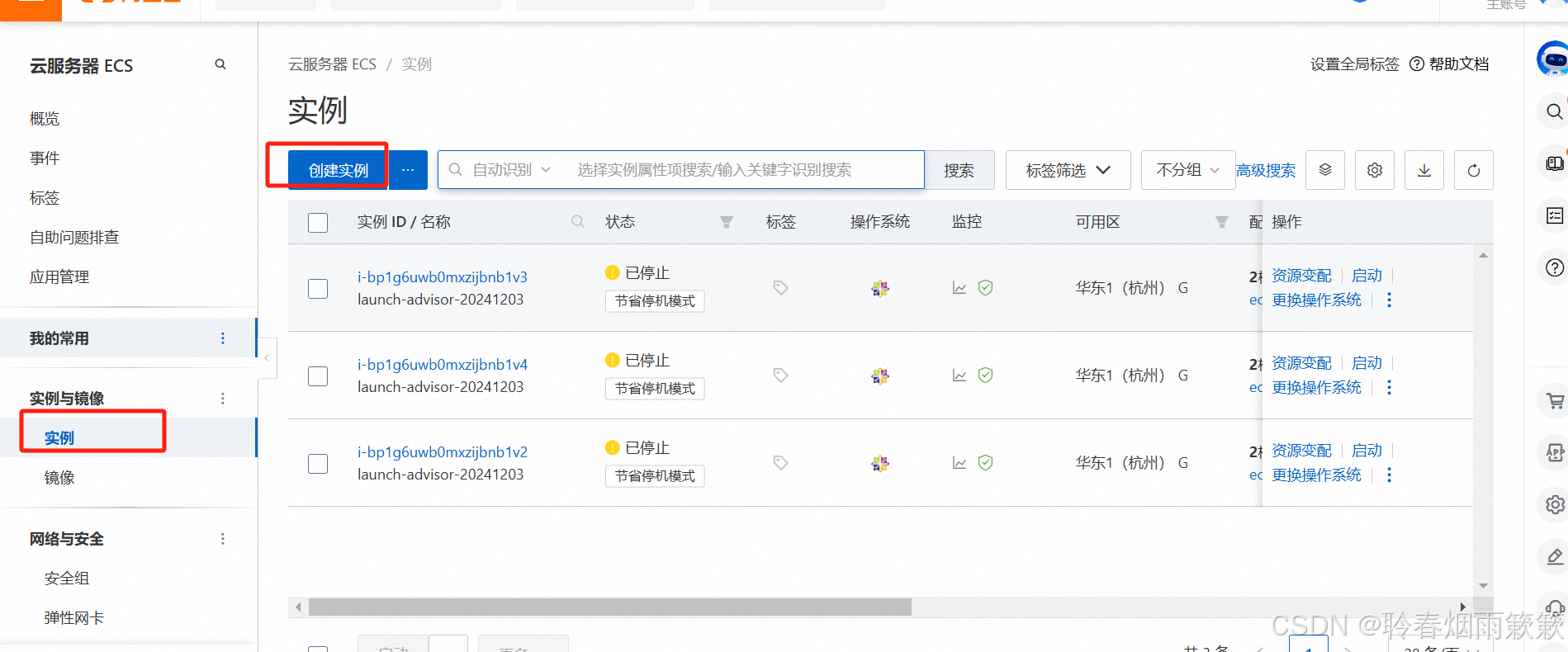Click the export download icon
Screen dimensions: 1568x652
[x=1424, y=170]
